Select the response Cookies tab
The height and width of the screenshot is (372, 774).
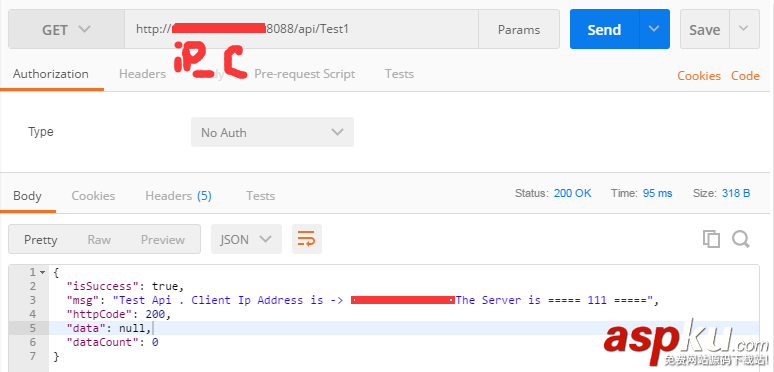click(x=93, y=196)
